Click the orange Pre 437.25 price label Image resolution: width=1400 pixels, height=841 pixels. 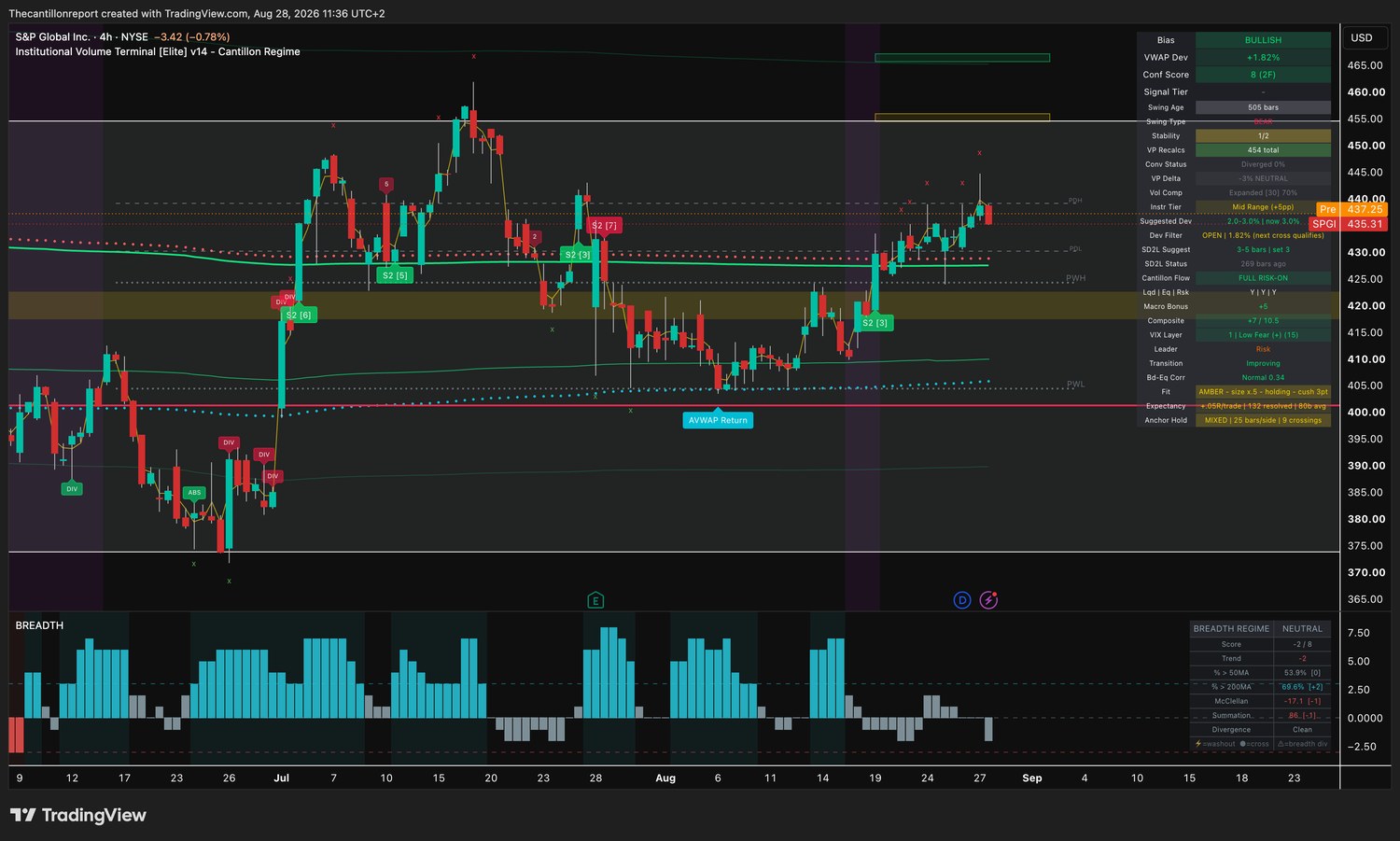(1351, 209)
